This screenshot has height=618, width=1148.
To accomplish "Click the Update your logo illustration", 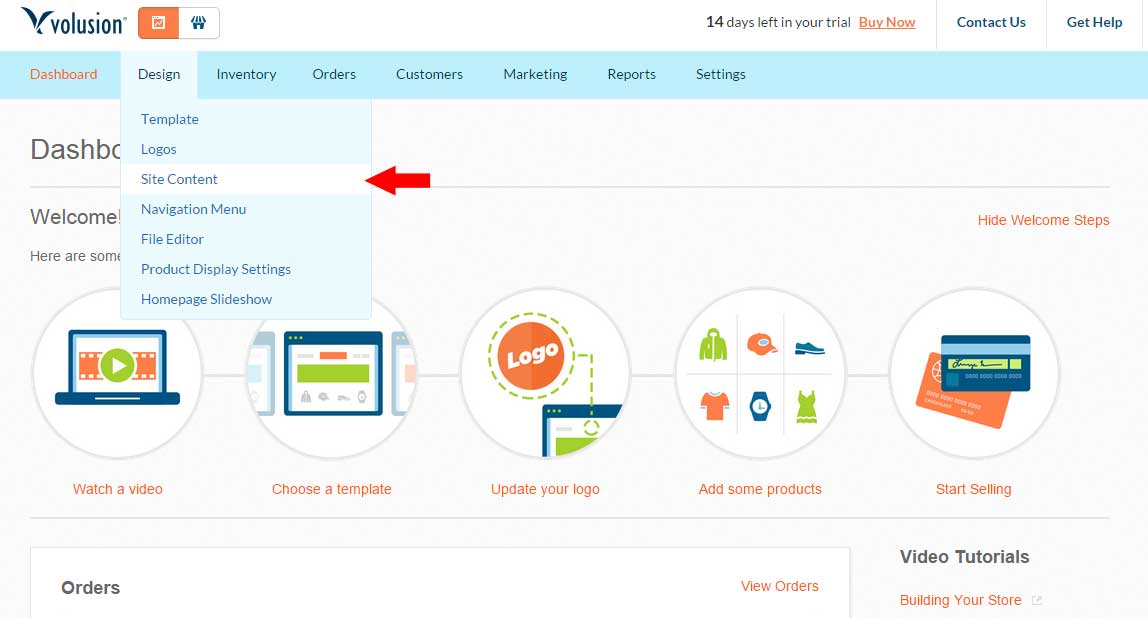I will pos(545,373).
